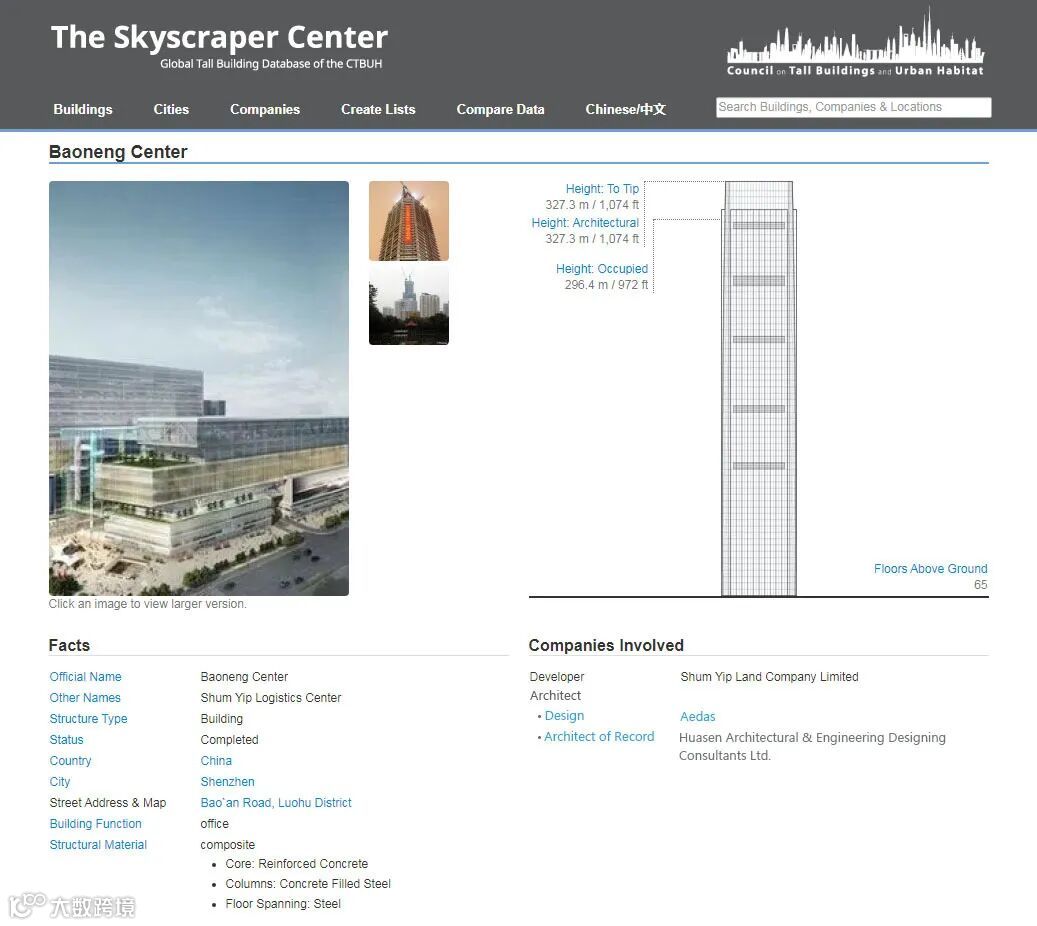The width and height of the screenshot is (1037, 926).
Task: Open the orange construction tower thumbnail
Action: (409, 220)
